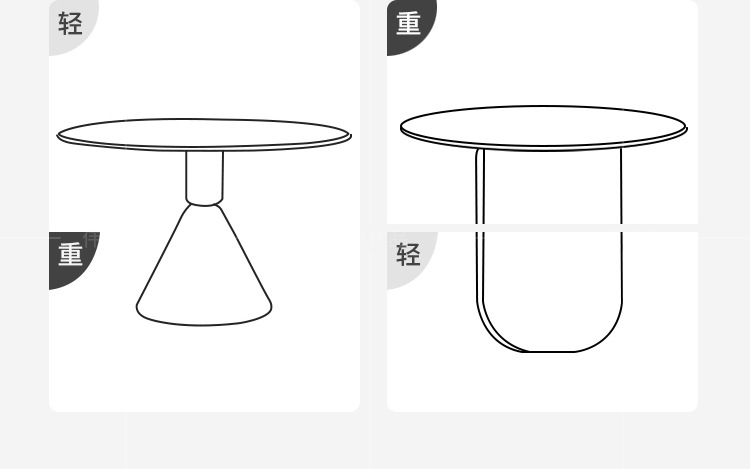Click the oval tabletop of the U-base table
The height and width of the screenshot is (469, 750).
click(x=544, y=128)
